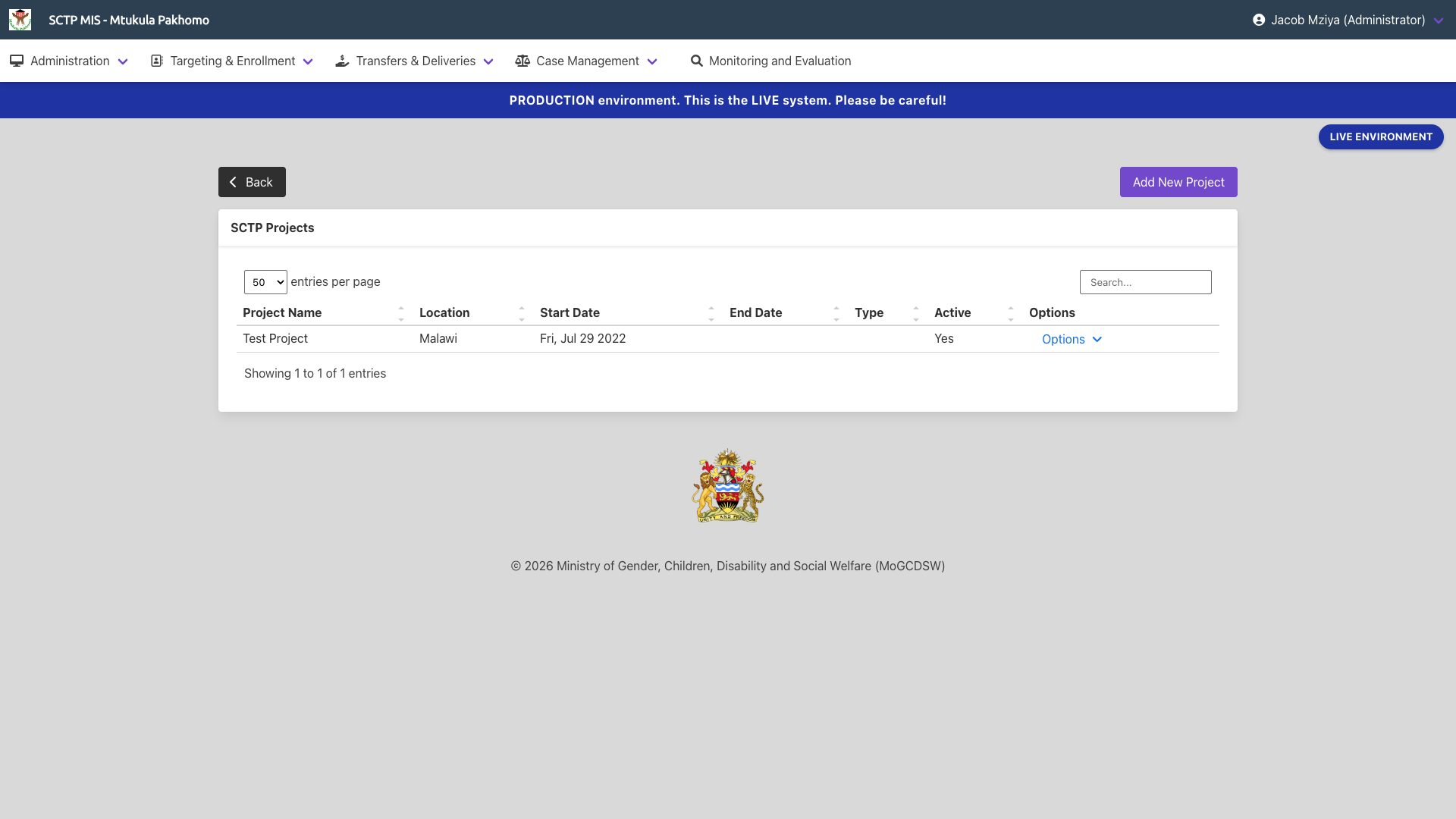Click the SCTP MIS - Mtukula Pakhomo title

click(x=129, y=20)
